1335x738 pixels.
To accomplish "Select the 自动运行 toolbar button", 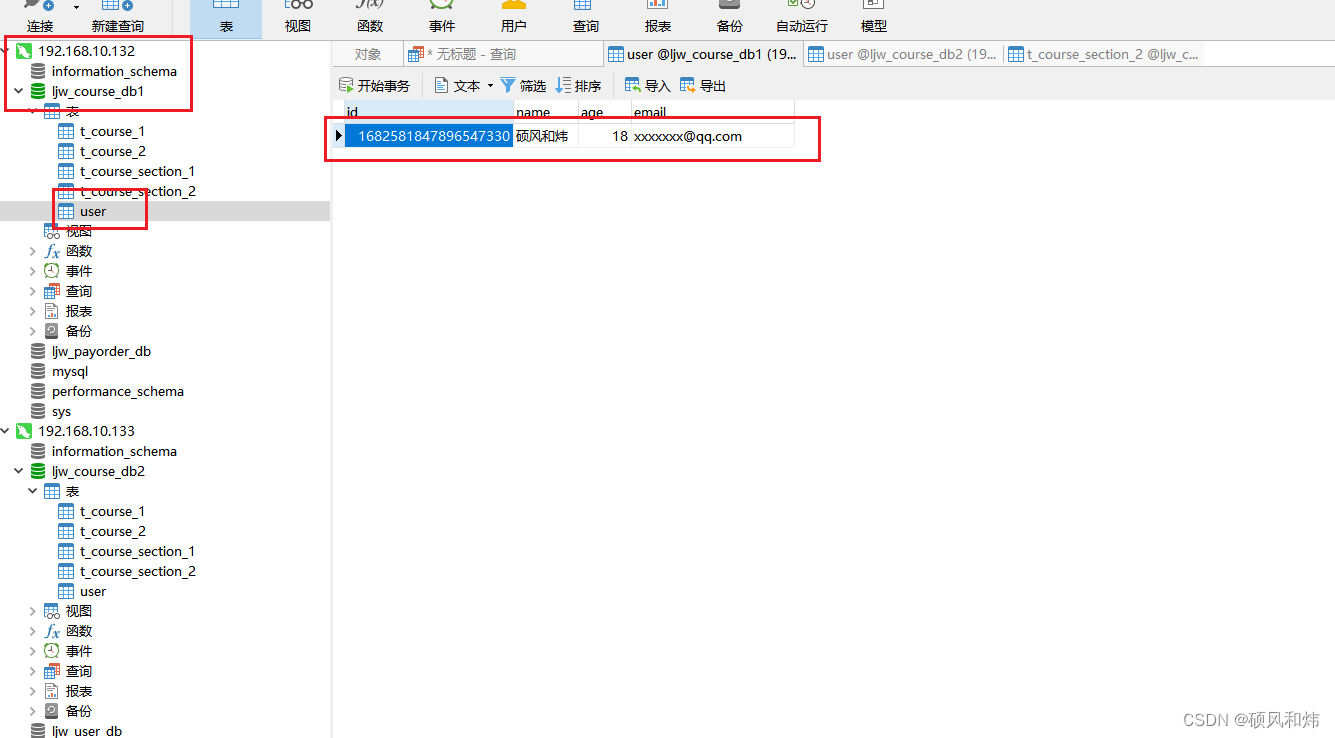I will pyautogui.click(x=802, y=17).
